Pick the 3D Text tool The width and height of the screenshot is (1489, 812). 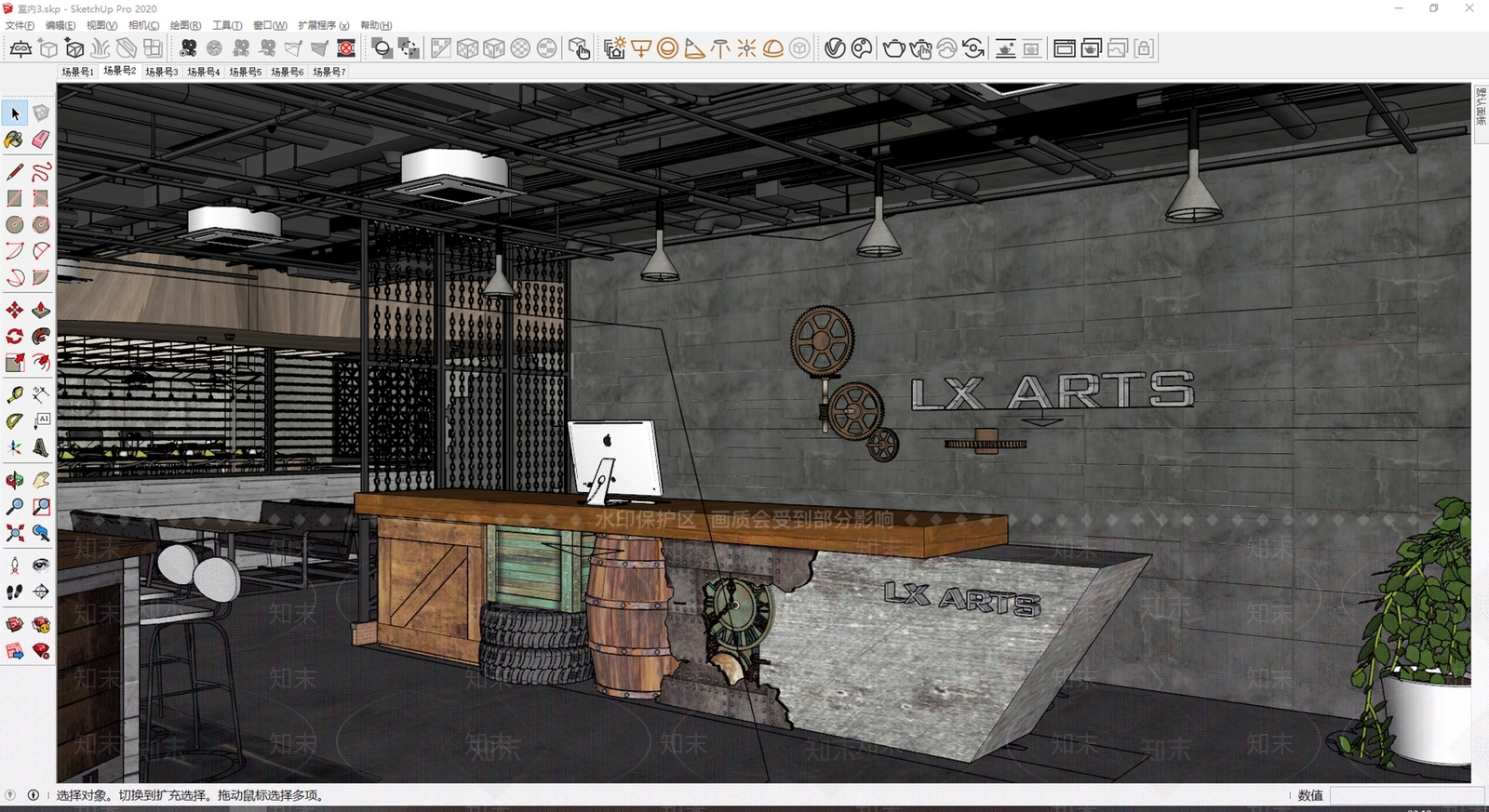click(x=41, y=446)
